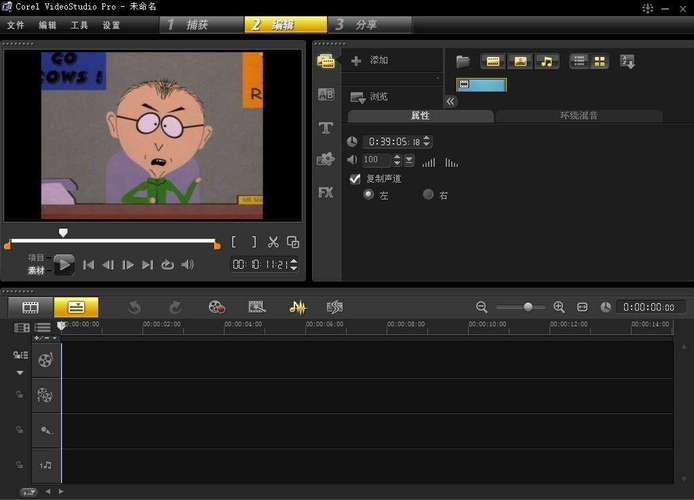Viewport: 694px width, 500px height.
Task: Click the 添加 add folder button
Action: 370,60
